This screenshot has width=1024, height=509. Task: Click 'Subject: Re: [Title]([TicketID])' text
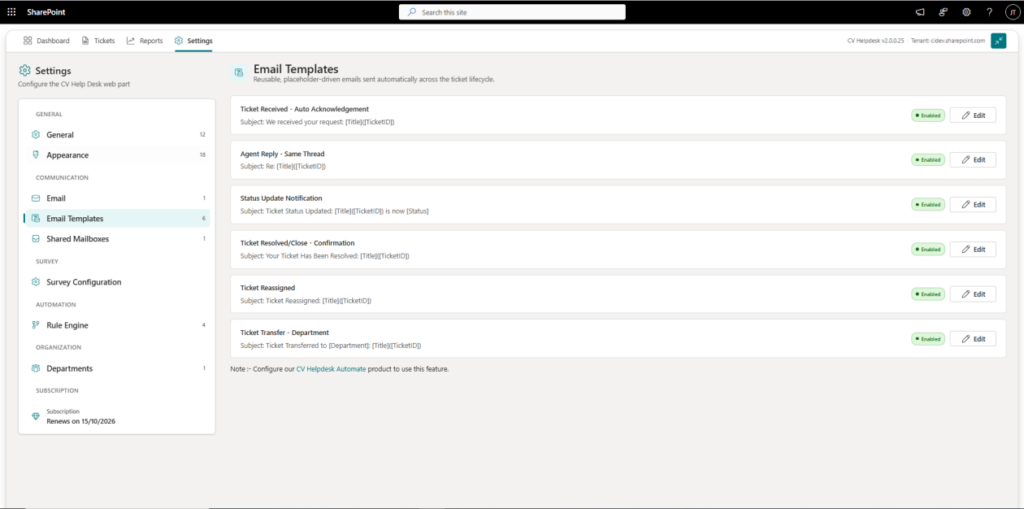pos(283,167)
